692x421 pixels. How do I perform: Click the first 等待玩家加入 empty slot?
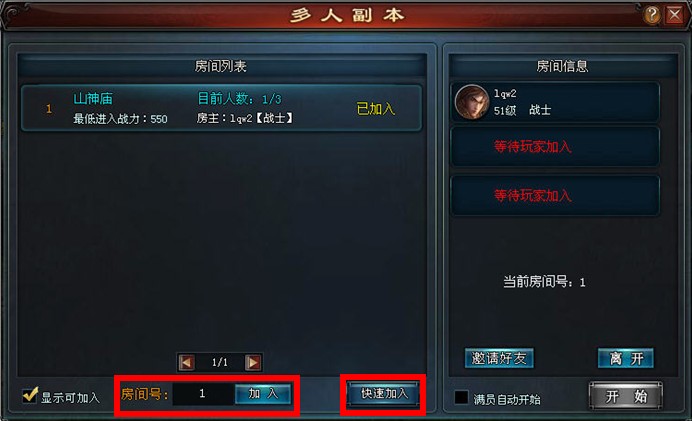[x=555, y=147]
